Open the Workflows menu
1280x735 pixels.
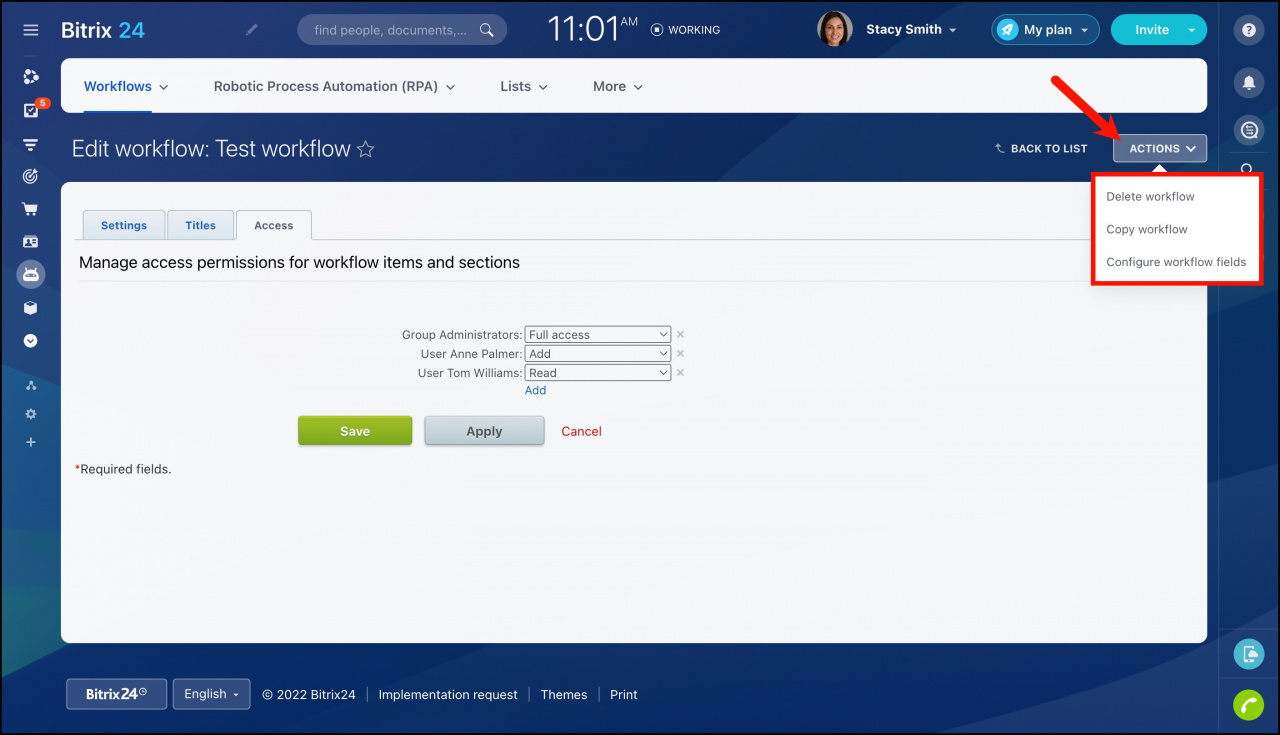[x=126, y=87]
